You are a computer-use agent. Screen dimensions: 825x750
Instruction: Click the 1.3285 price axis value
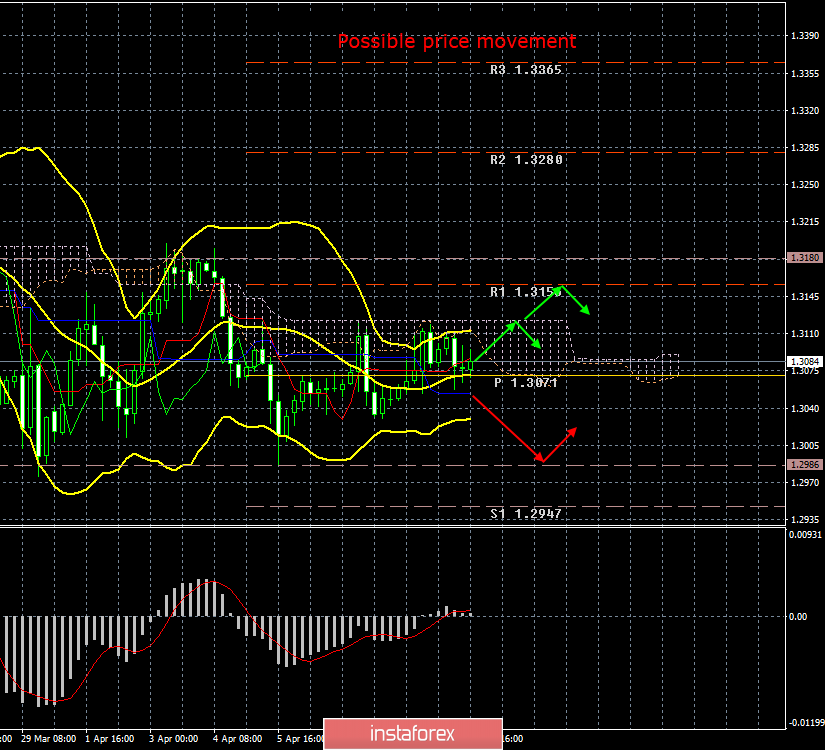805,148
